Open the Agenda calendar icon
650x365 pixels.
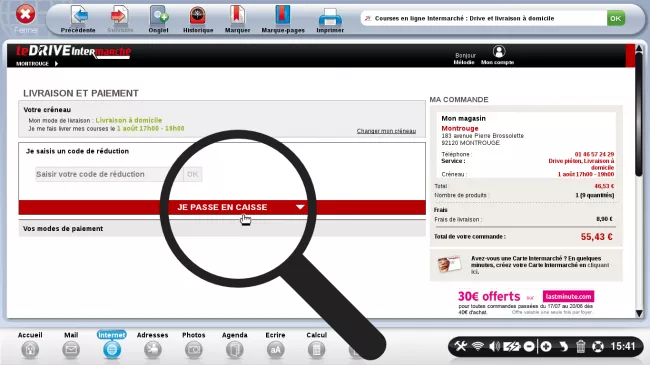pos(235,350)
